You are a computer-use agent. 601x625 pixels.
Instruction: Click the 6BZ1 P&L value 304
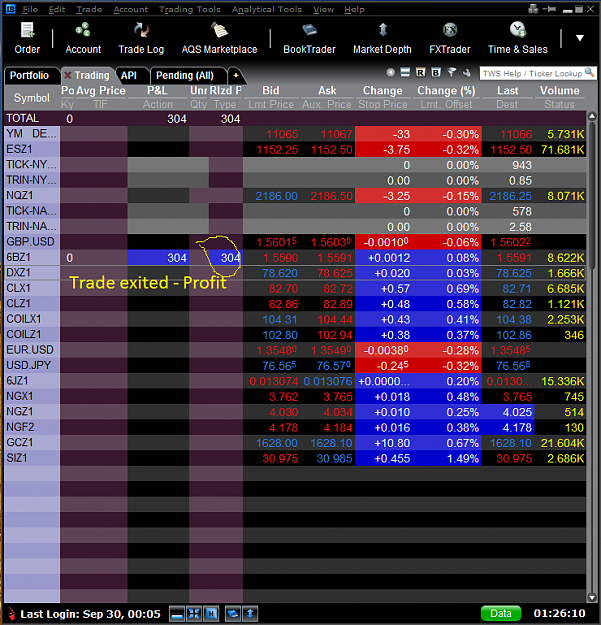click(x=177, y=258)
